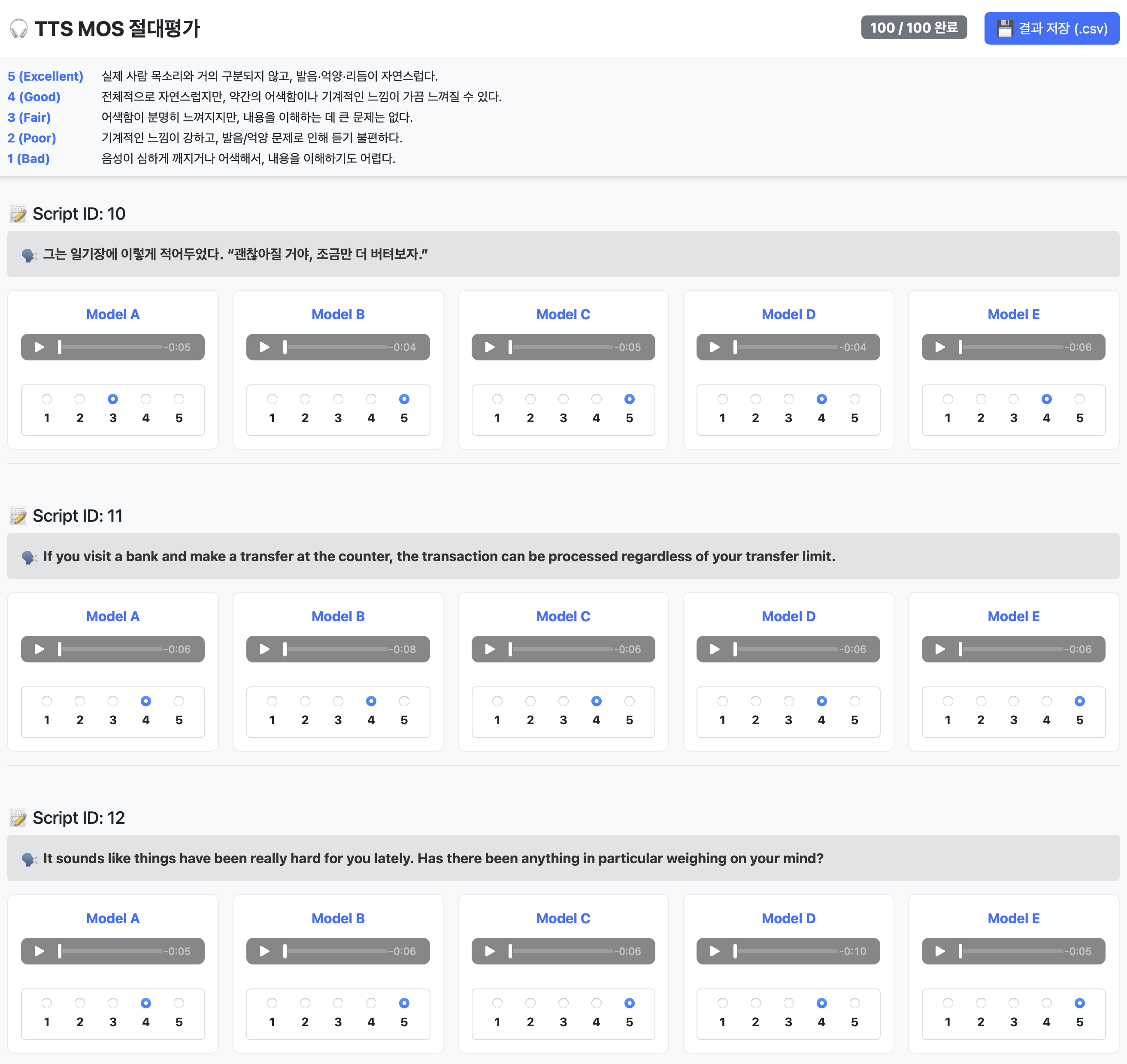Play Model D audio for Script ID 11

point(715,649)
